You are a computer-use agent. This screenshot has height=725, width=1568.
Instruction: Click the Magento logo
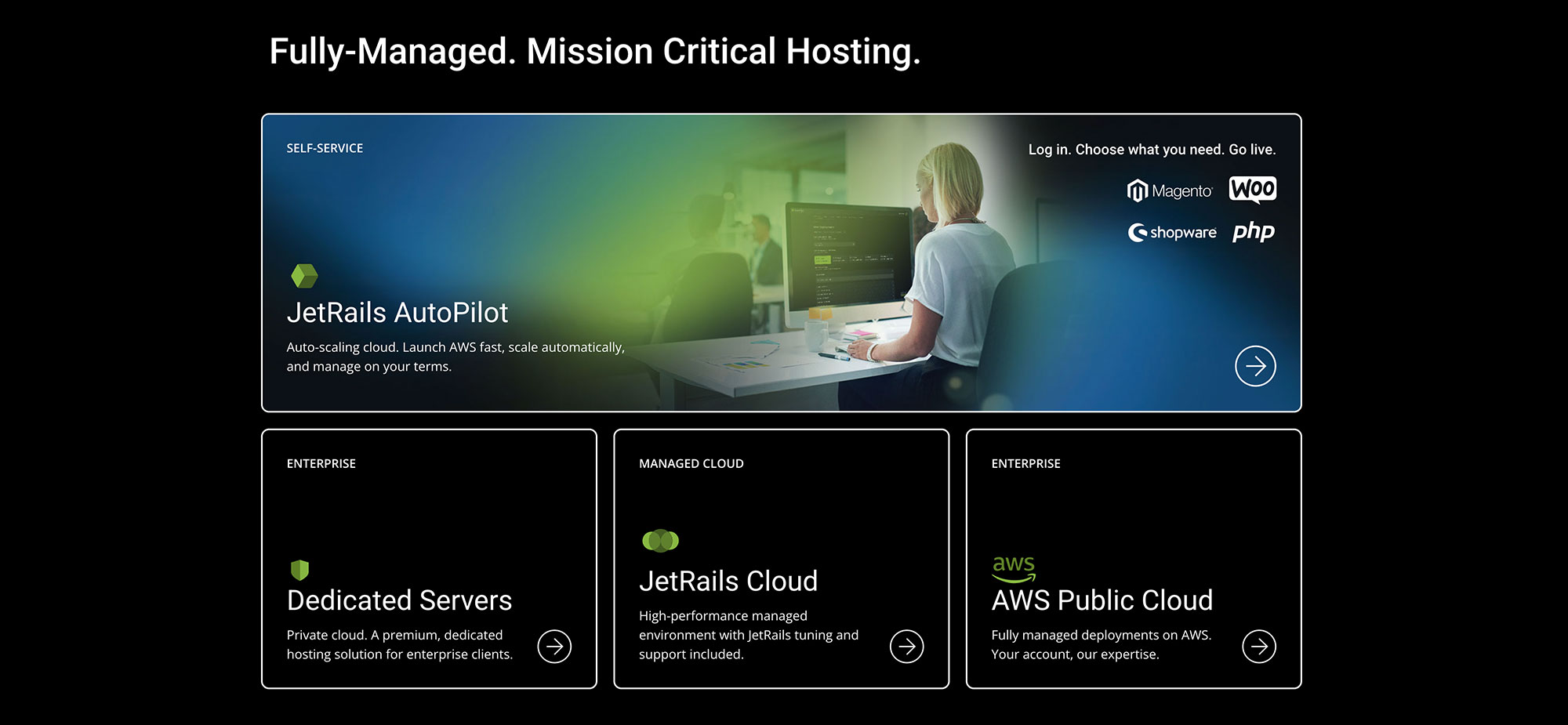[x=1170, y=190]
